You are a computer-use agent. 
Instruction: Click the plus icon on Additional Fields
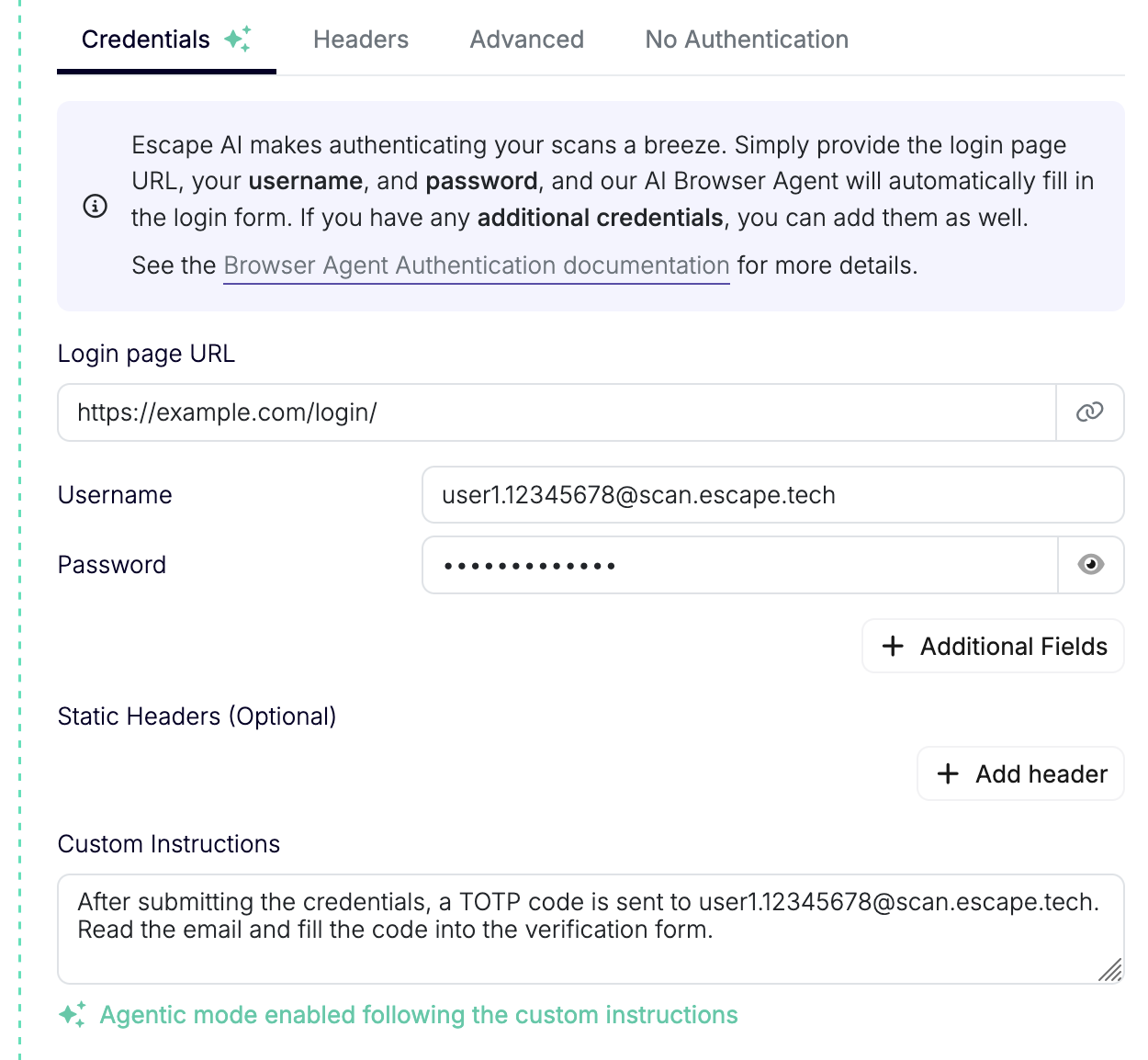pyautogui.click(x=892, y=646)
